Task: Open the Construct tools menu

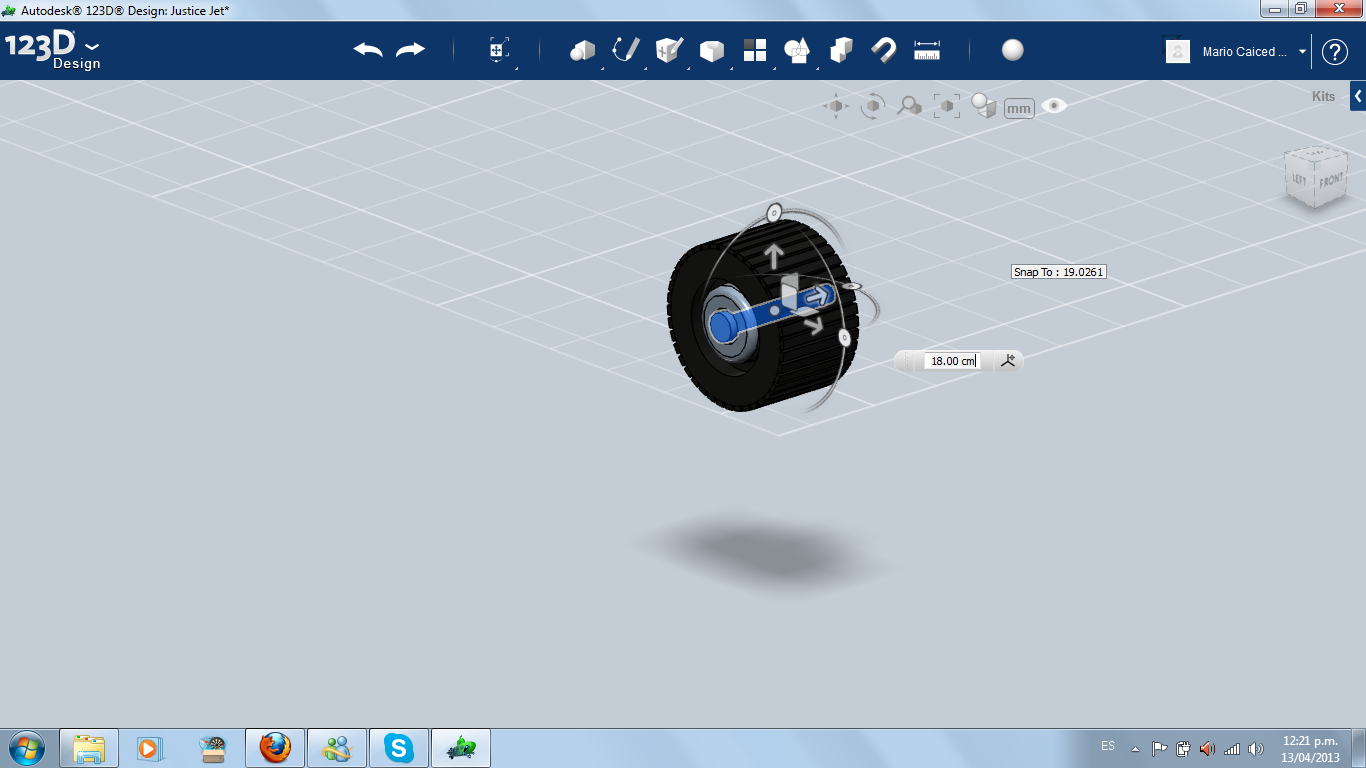Action: (x=669, y=50)
